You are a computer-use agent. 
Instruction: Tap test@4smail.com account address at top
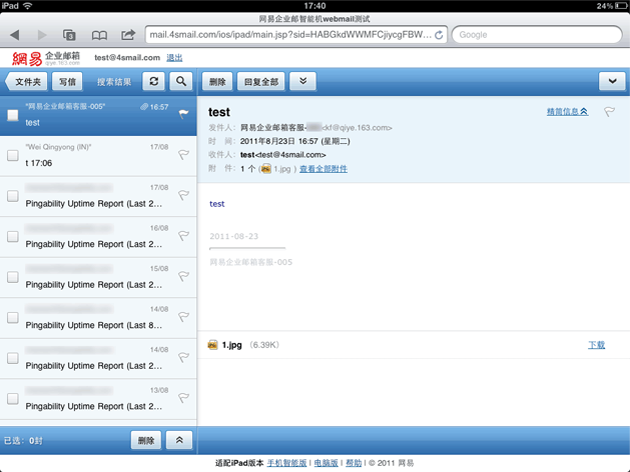[127, 58]
